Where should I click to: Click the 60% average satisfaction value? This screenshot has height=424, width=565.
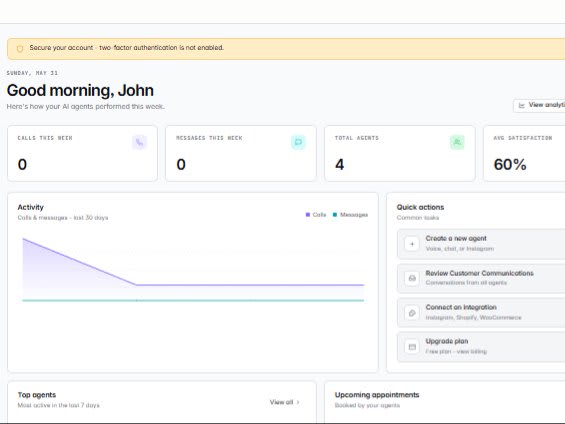coord(510,165)
